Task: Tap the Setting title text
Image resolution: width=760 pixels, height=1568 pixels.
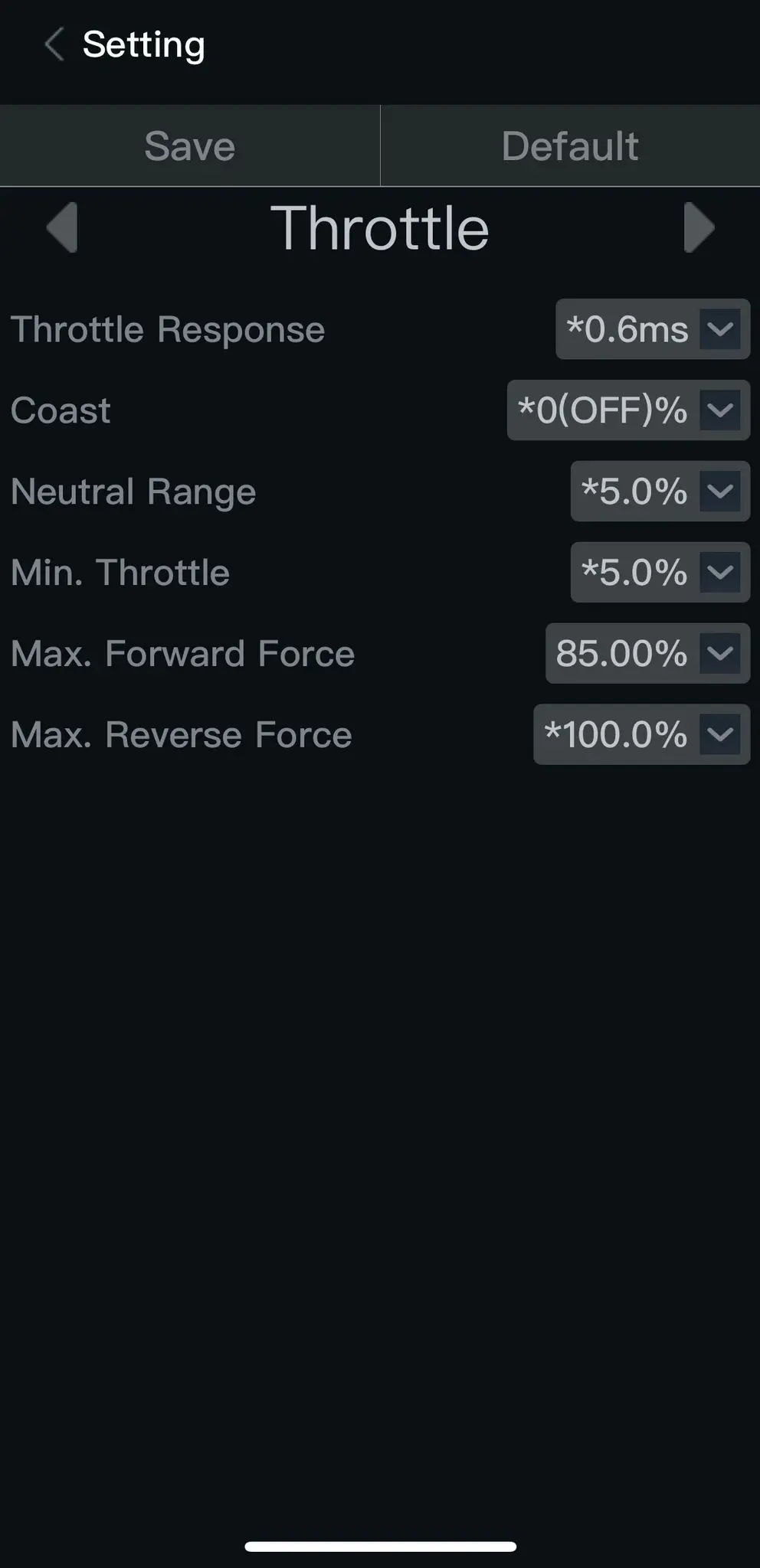Action: click(x=144, y=44)
